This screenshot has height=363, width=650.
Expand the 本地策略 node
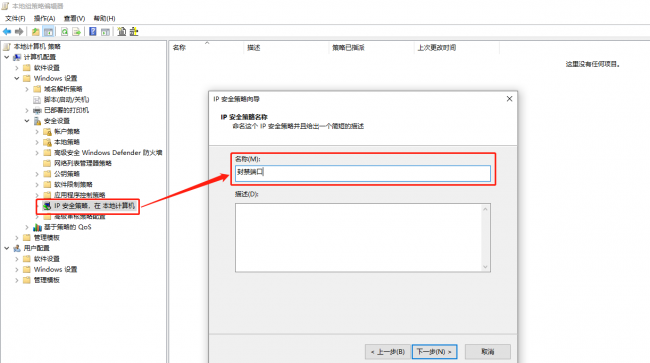37,142
